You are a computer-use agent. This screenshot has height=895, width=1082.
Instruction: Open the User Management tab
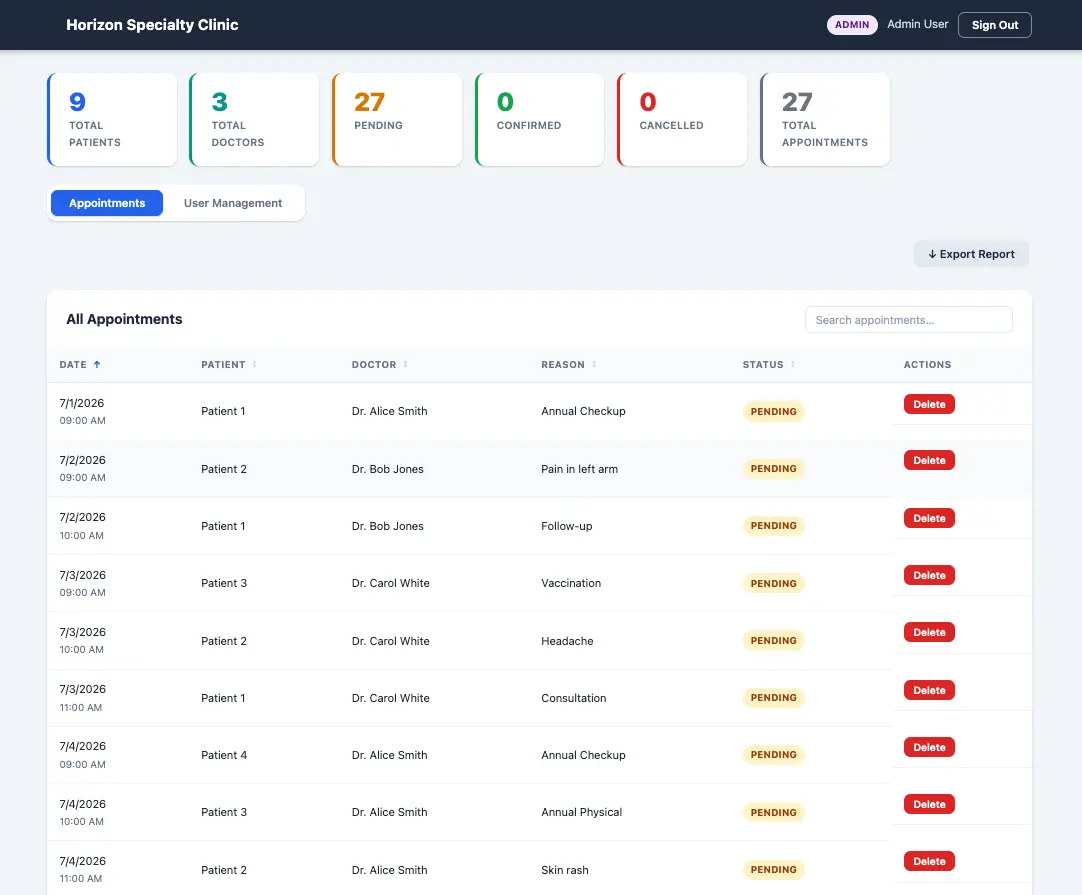[x=233, y=203]
